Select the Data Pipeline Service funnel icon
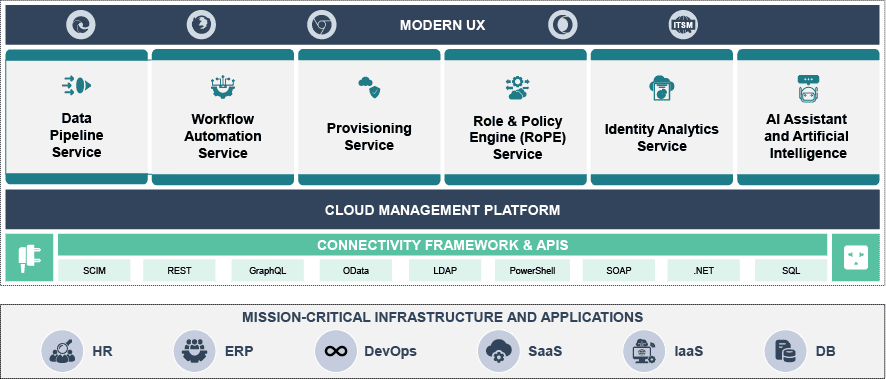This screenshot has height=379, width=886. tap(76, 85)
